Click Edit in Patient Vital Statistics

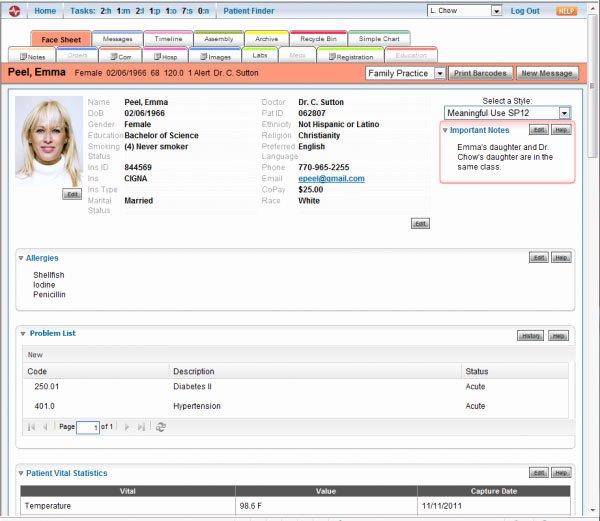[539, 473]
